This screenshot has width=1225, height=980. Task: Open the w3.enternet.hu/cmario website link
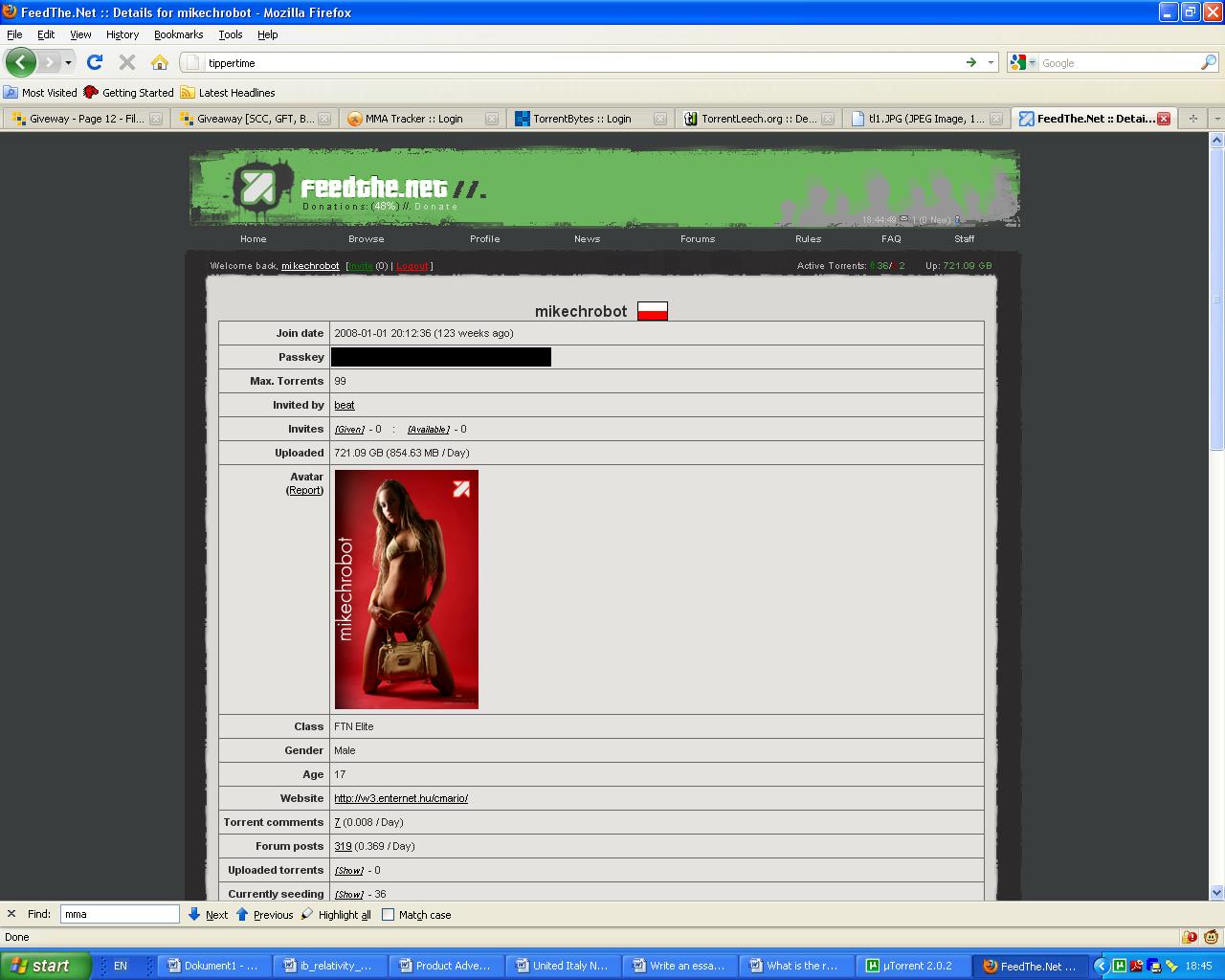(x=401, y=798)
